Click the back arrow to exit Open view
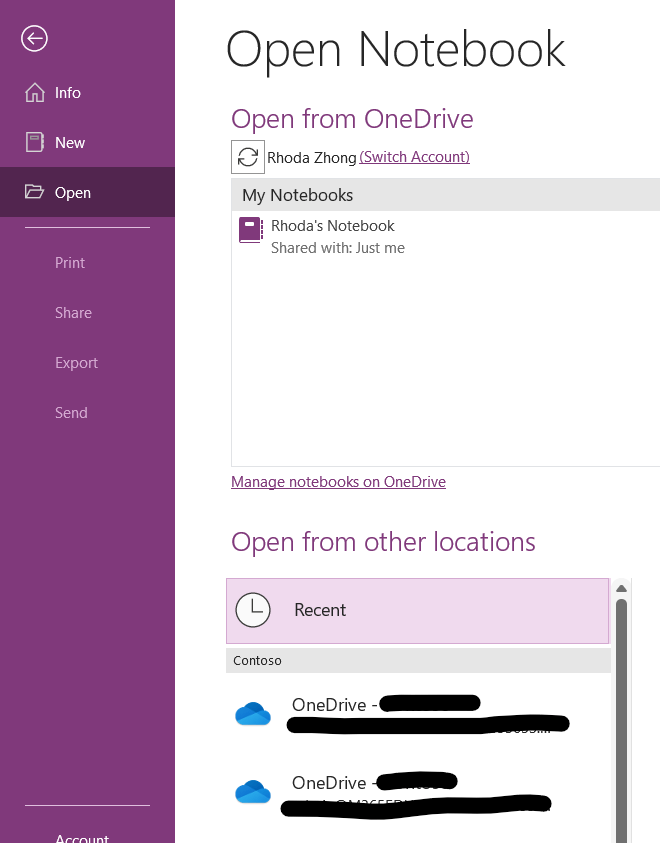 click(x=34, y=38)
